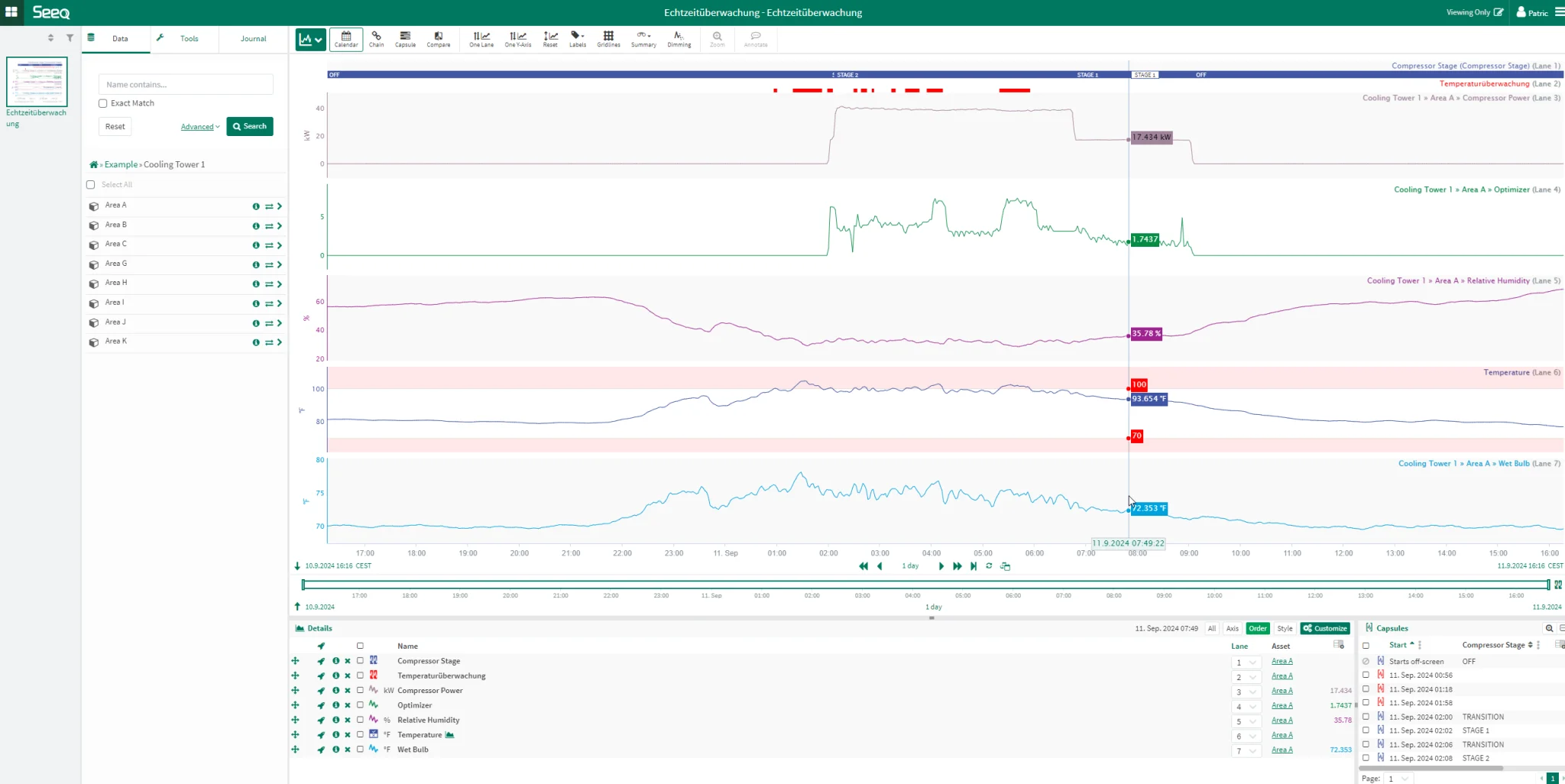Check header checkbox in Capsules table
This screenshot has height=784, width=1565.
pyautogui.click(x=1366, y=646)
